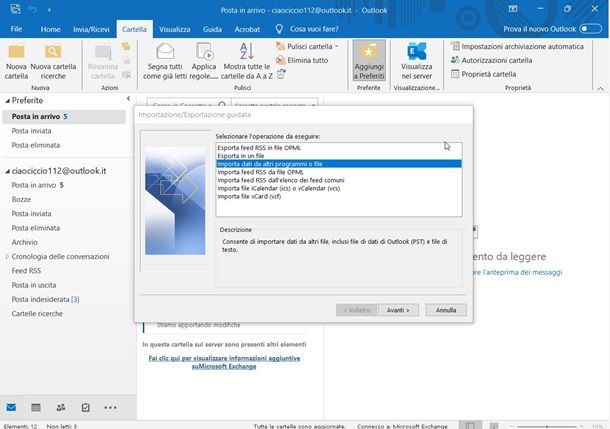This screenshot has height=429, width=610.
Task: Click the lightbulb Cosa vuoi fare icon
Action: pos(279,29)
